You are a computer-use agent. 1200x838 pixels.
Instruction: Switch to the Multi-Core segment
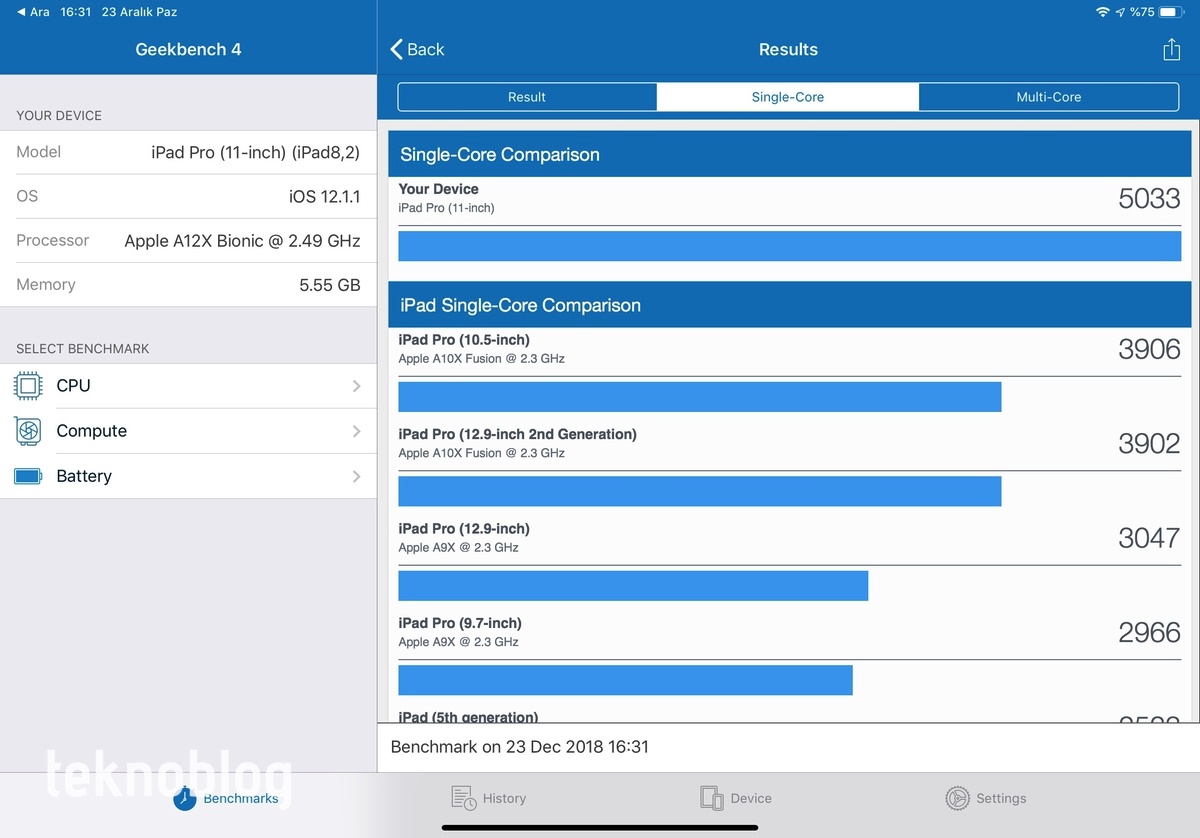(x=1048, y=97)
